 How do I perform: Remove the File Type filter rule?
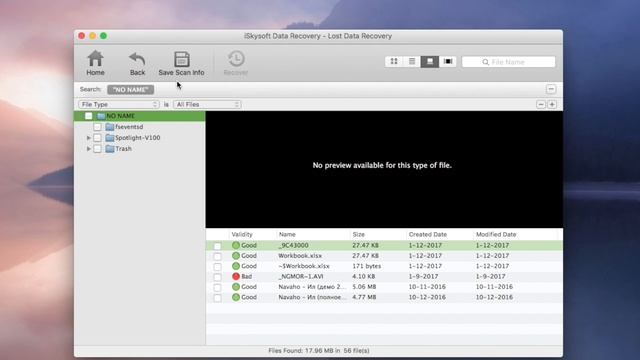click(x=541, y=104)
